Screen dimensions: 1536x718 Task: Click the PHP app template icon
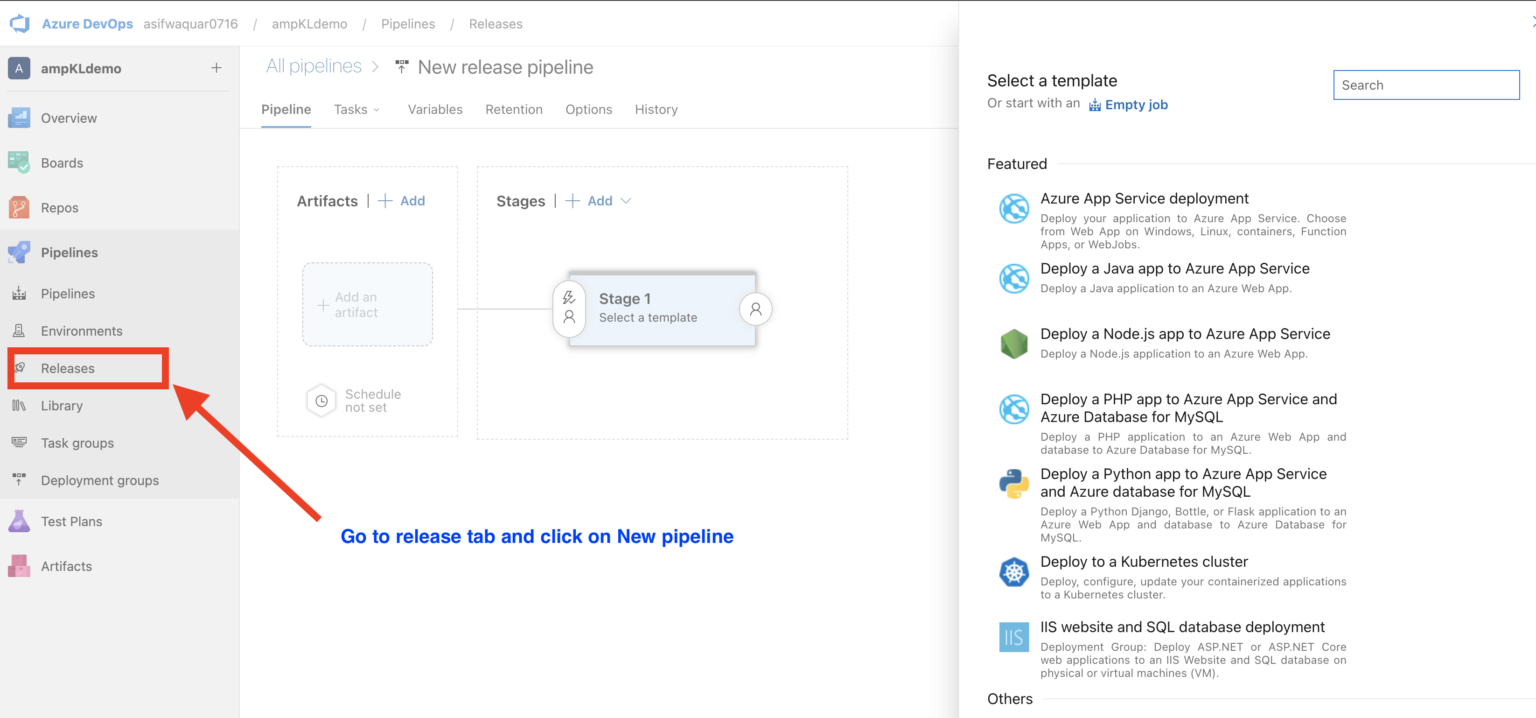[x=1014, y=409]
